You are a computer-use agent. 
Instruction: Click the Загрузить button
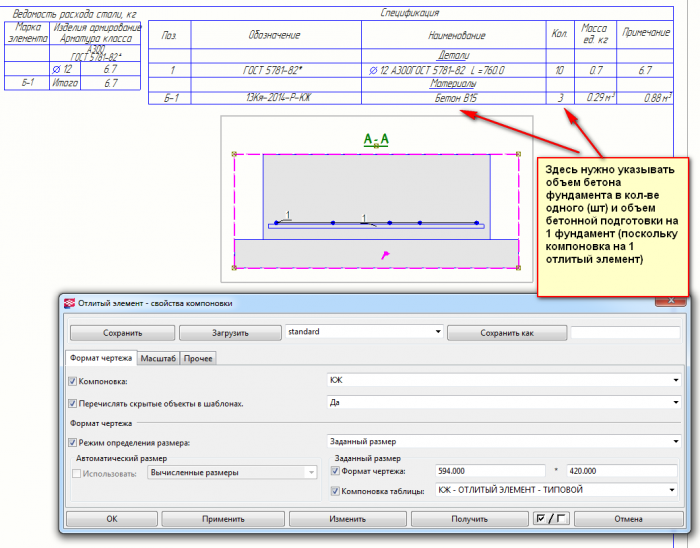[230, 333]
